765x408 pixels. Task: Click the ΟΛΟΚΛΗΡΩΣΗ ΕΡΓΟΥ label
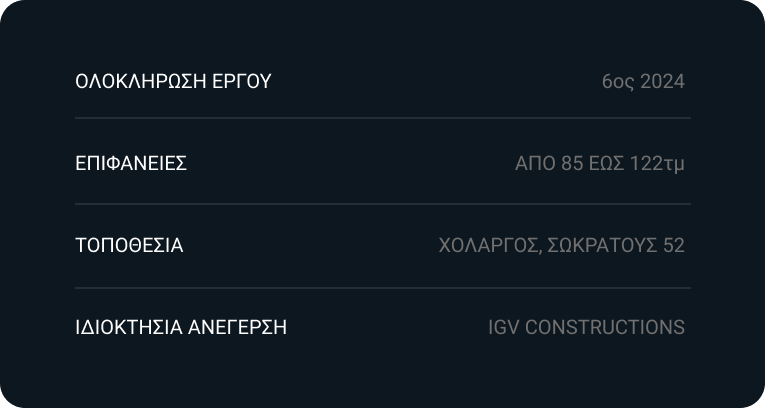[x=173, y=82]
